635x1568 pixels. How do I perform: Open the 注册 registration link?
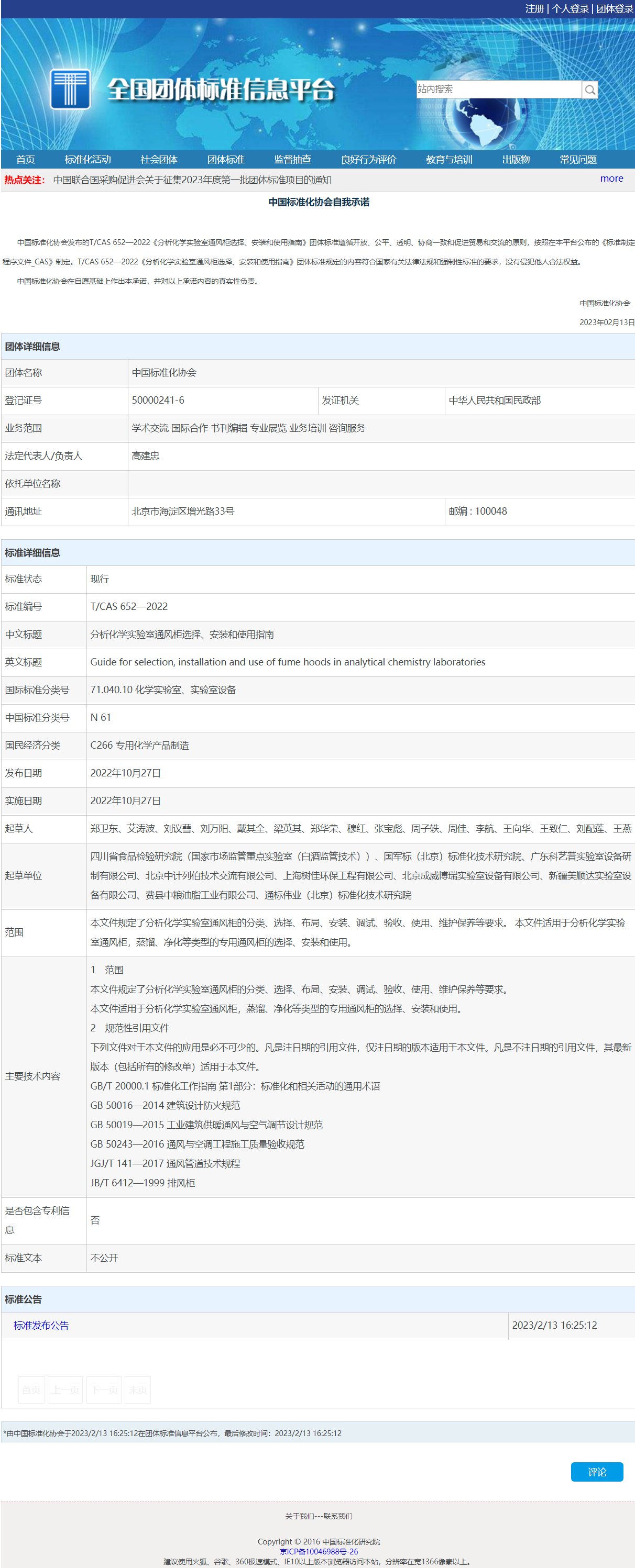[534, 8]
